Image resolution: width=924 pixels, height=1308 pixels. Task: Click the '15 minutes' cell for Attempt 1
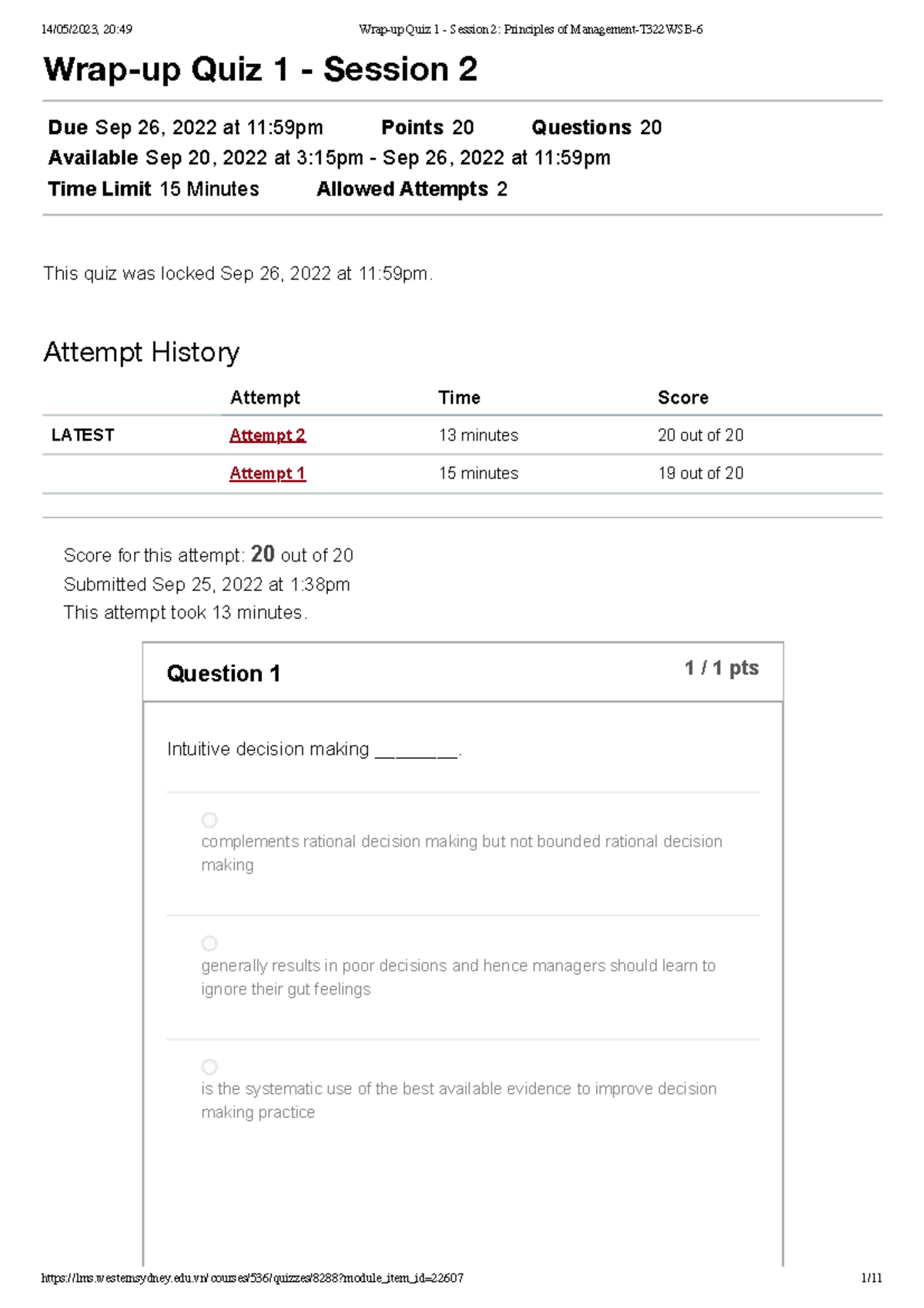(478, 474)
